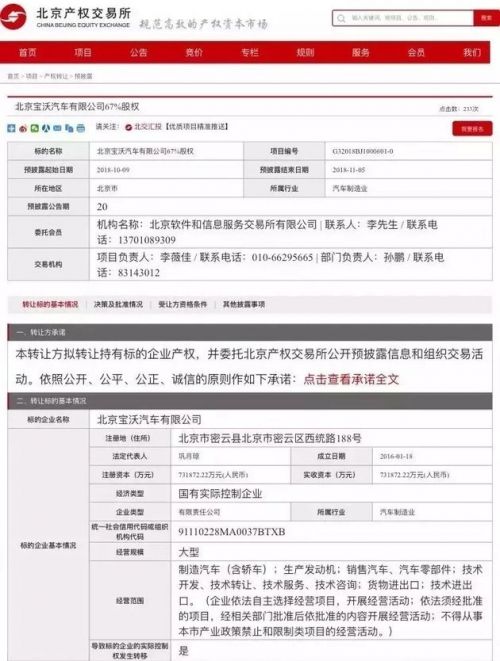Select the credit code 91110228MA0037BTXB
This screenshot has width=500, height=661.
click(232, 532)
